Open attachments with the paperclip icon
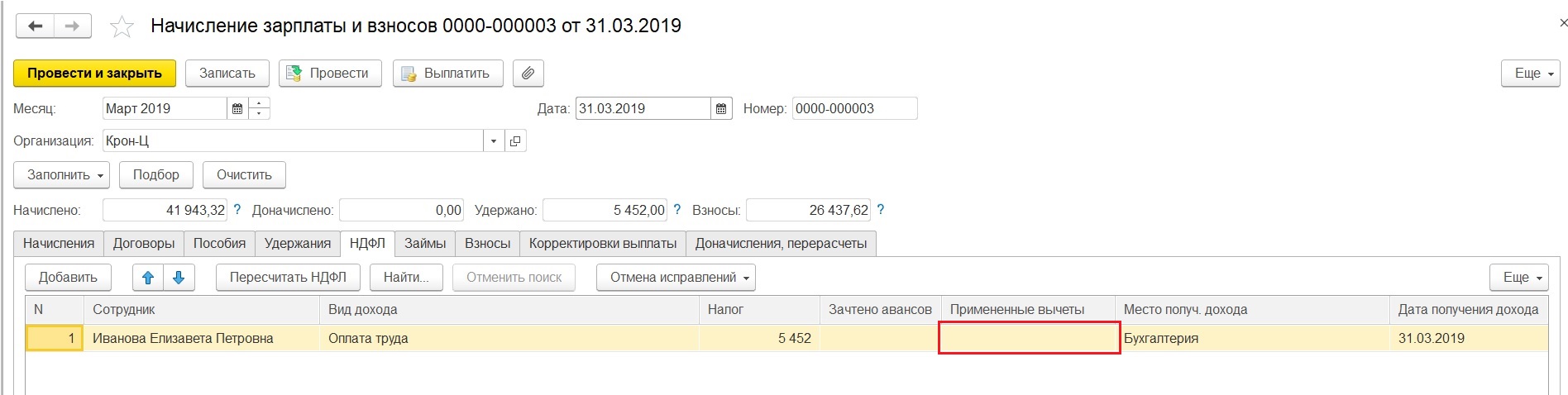1568x395 pixels. point(528,73)
